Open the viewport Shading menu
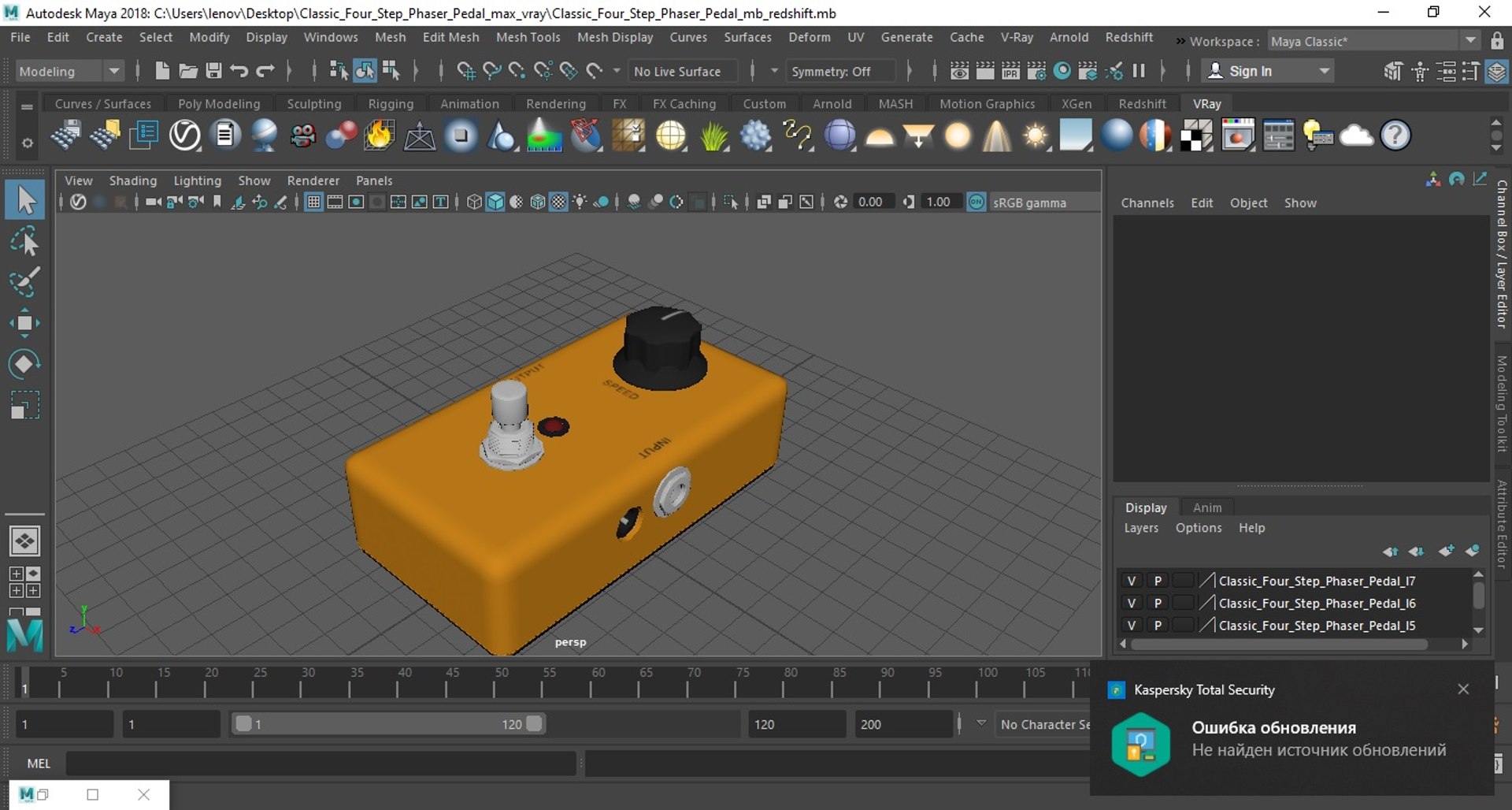This screenshot has height=810, width=1512. click(132, 180)
